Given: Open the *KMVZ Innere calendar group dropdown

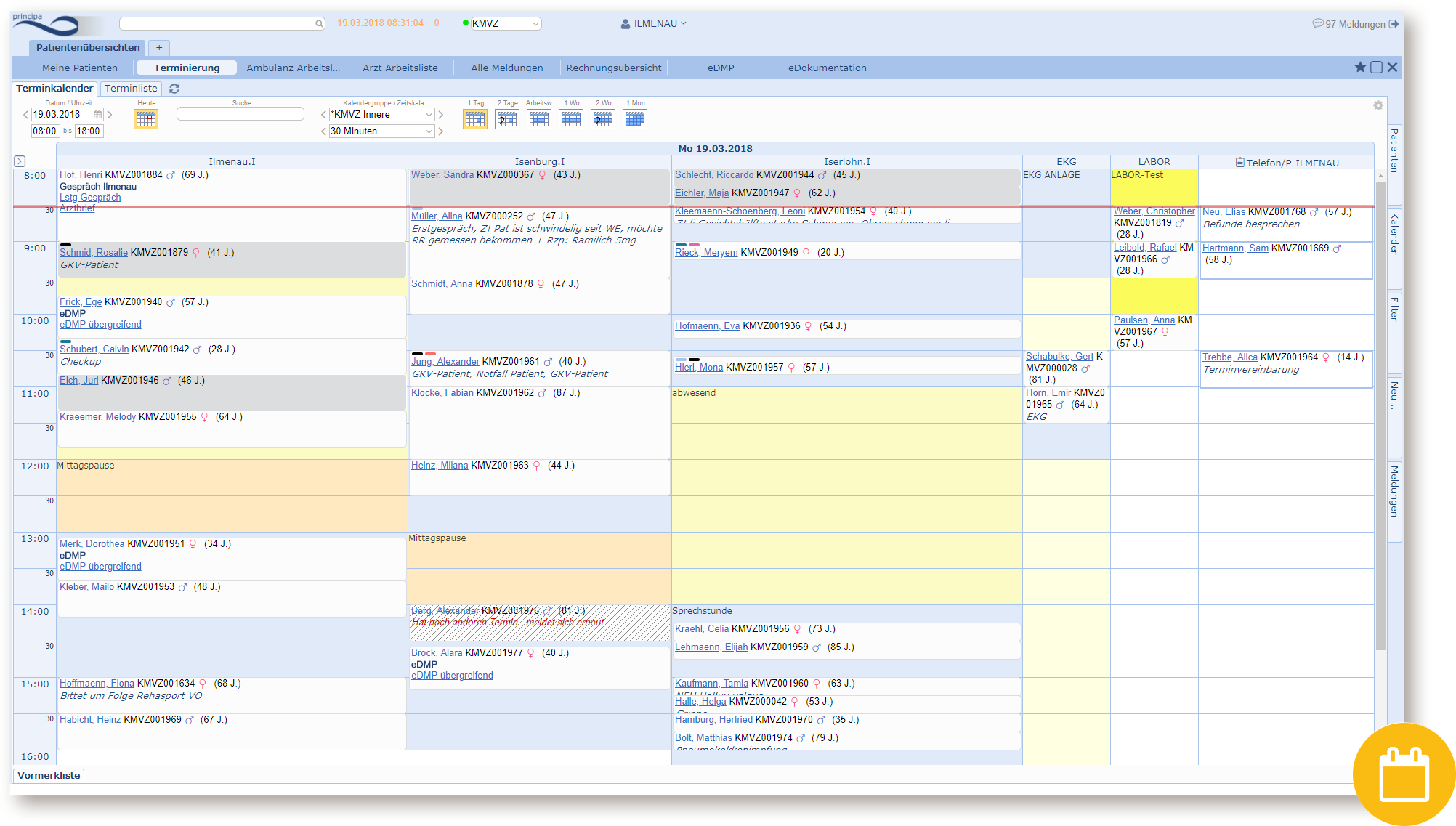Looking at the screenshot, I should (x=381, y=115).
